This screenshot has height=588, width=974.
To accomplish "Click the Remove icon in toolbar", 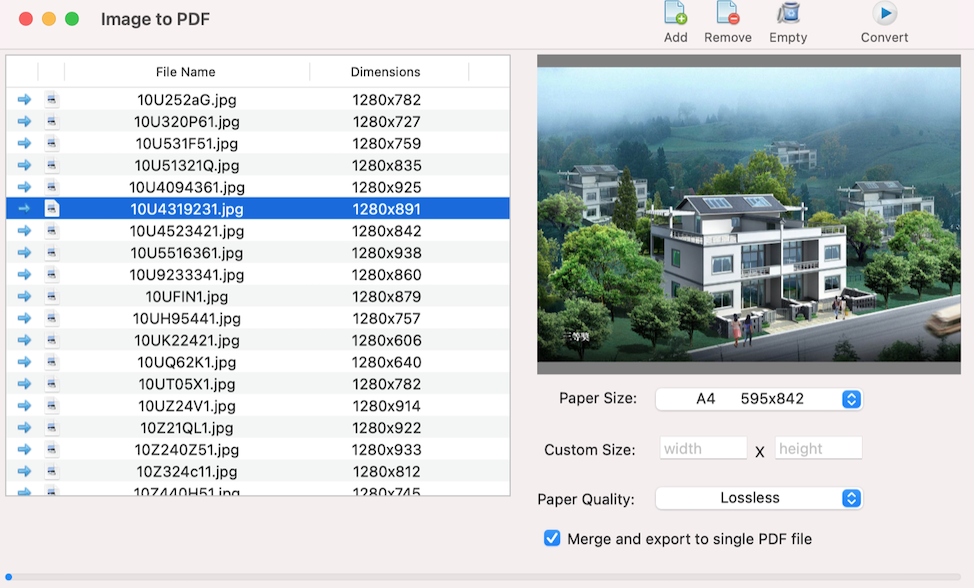I will coord(727,14).
